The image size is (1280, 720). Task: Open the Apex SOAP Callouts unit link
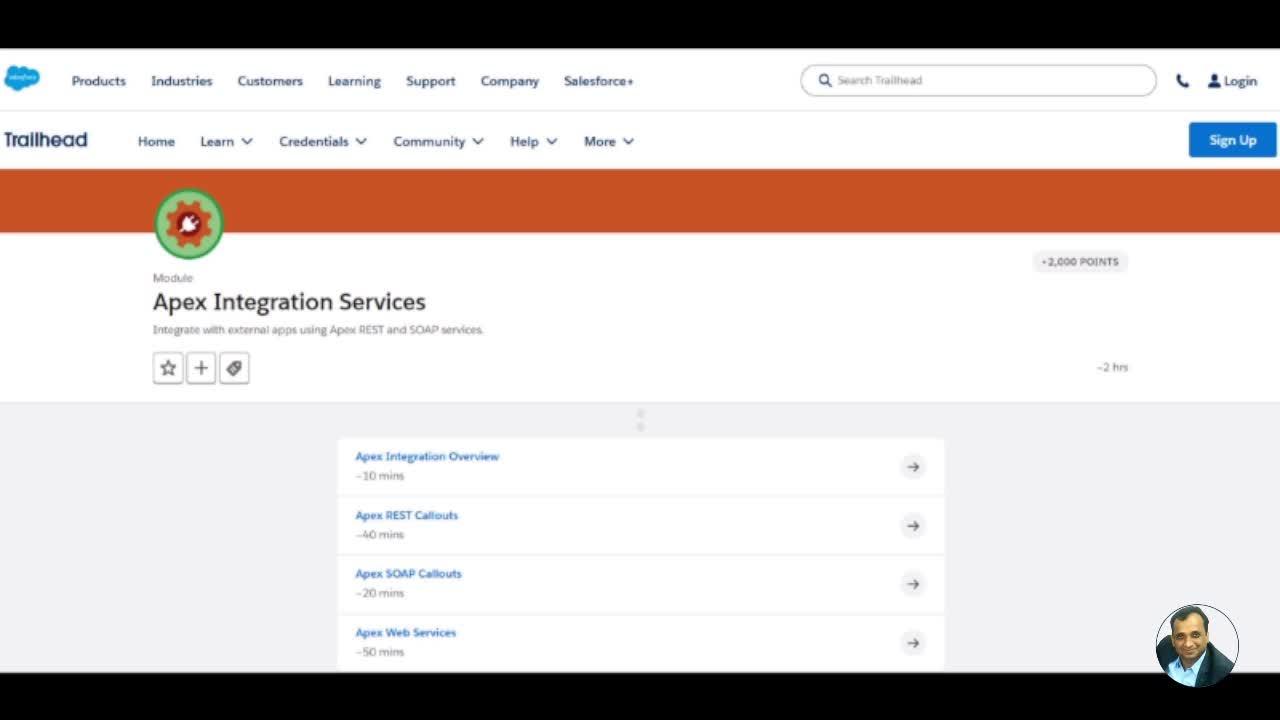coord(409,574)
